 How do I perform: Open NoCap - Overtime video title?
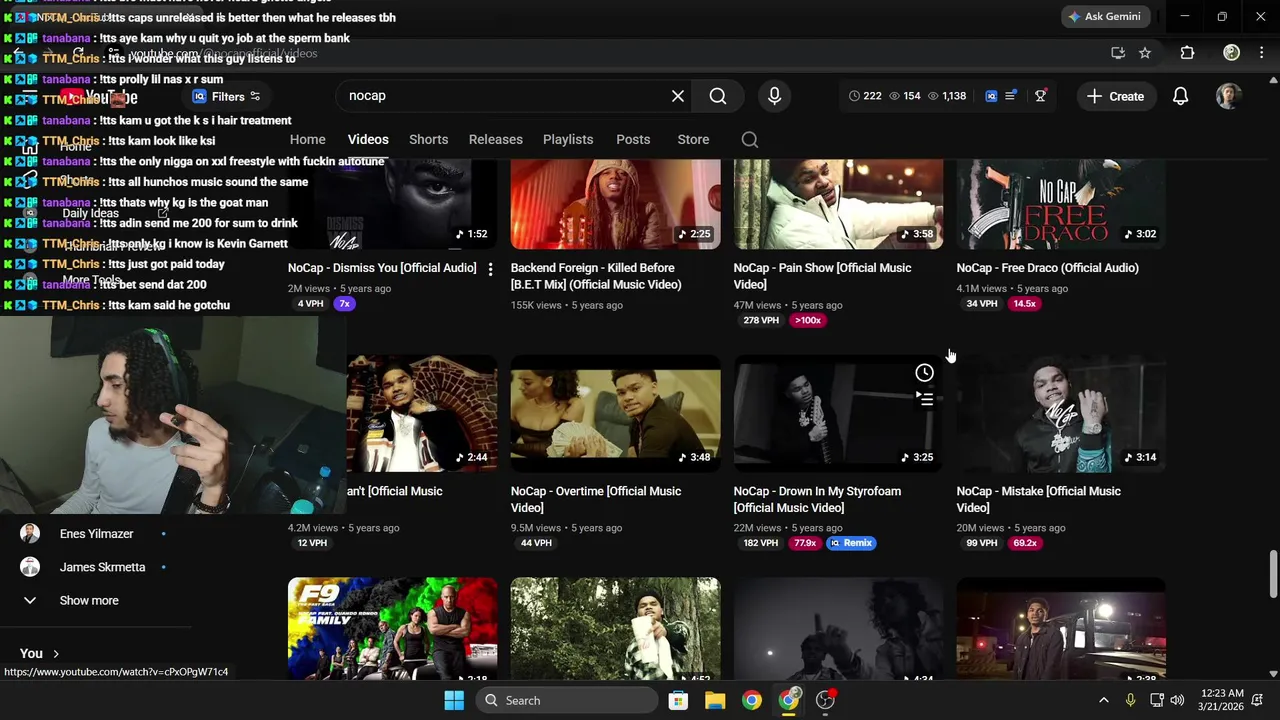point(596,499)
